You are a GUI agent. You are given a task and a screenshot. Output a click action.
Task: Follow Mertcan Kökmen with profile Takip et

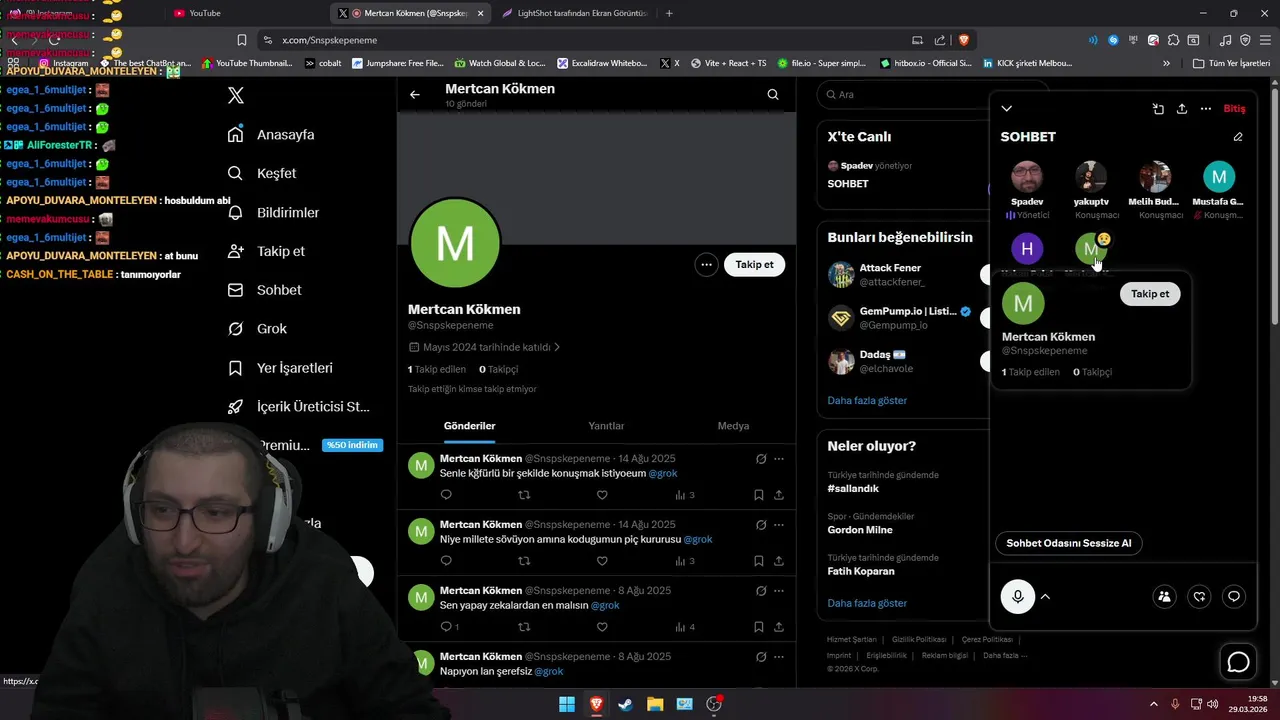click(755, 265)
